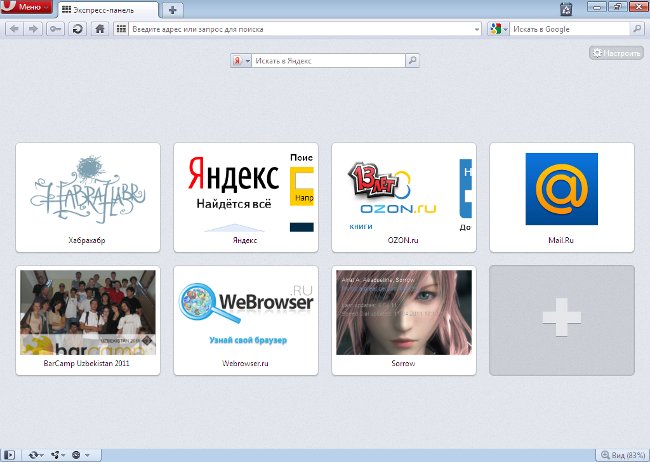Open the Yandex search engine selector dropdown
The width and height of the screenshot is (650, 462).
pos(241,61)
